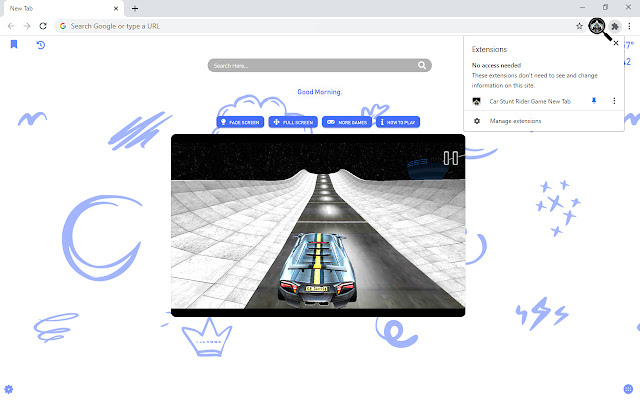Select Manage extensions
Viewport: 640px width, 400px height.
click(515, 121)
